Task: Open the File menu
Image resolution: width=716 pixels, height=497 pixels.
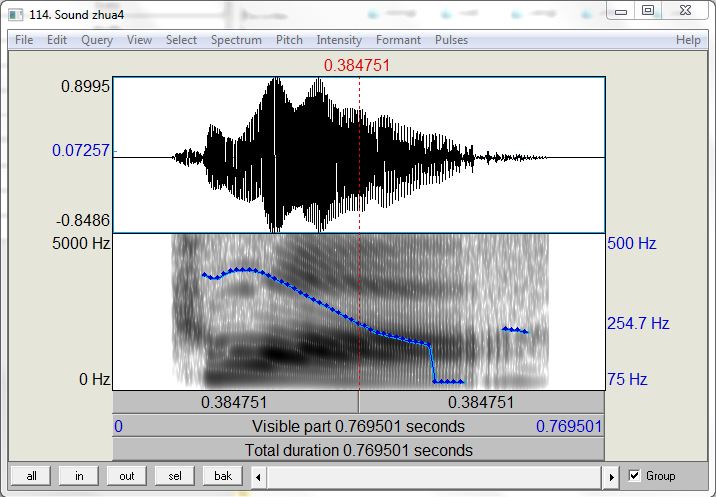Action: (x=24, y=40)
